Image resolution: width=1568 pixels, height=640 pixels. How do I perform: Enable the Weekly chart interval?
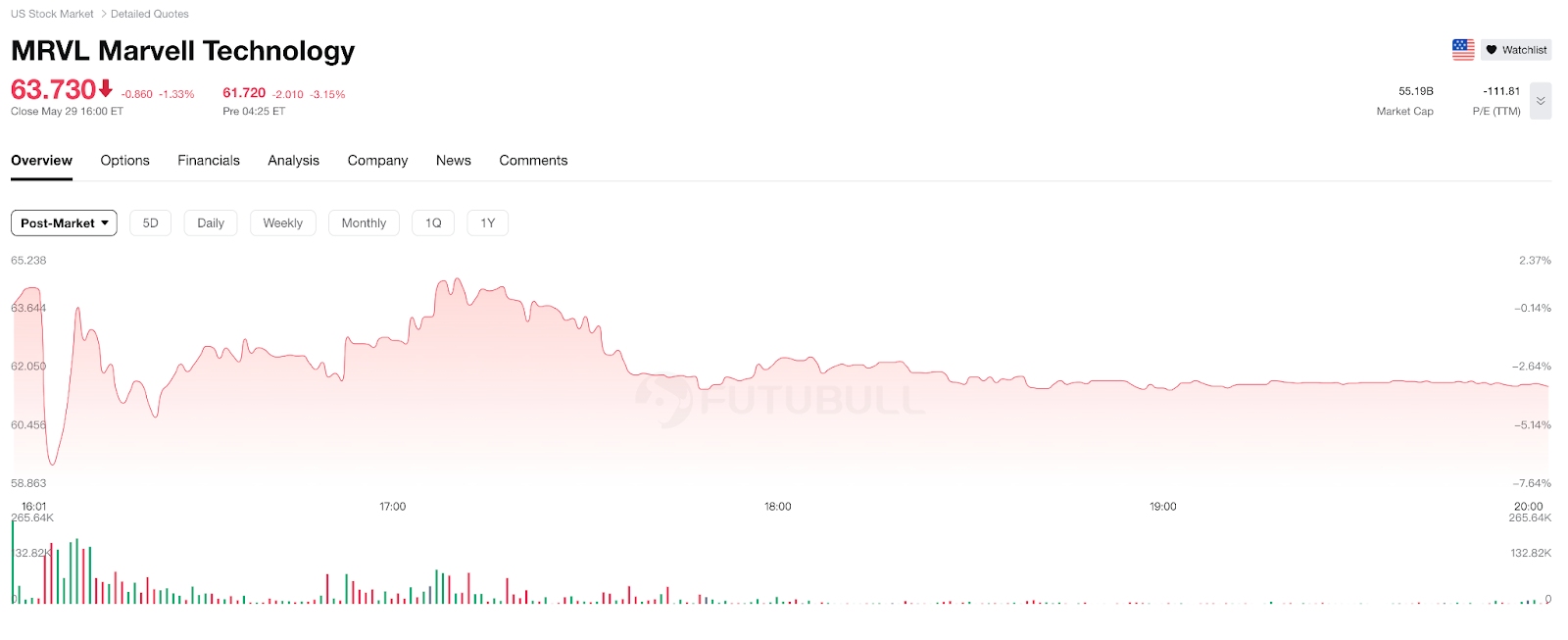pos(282,222)
